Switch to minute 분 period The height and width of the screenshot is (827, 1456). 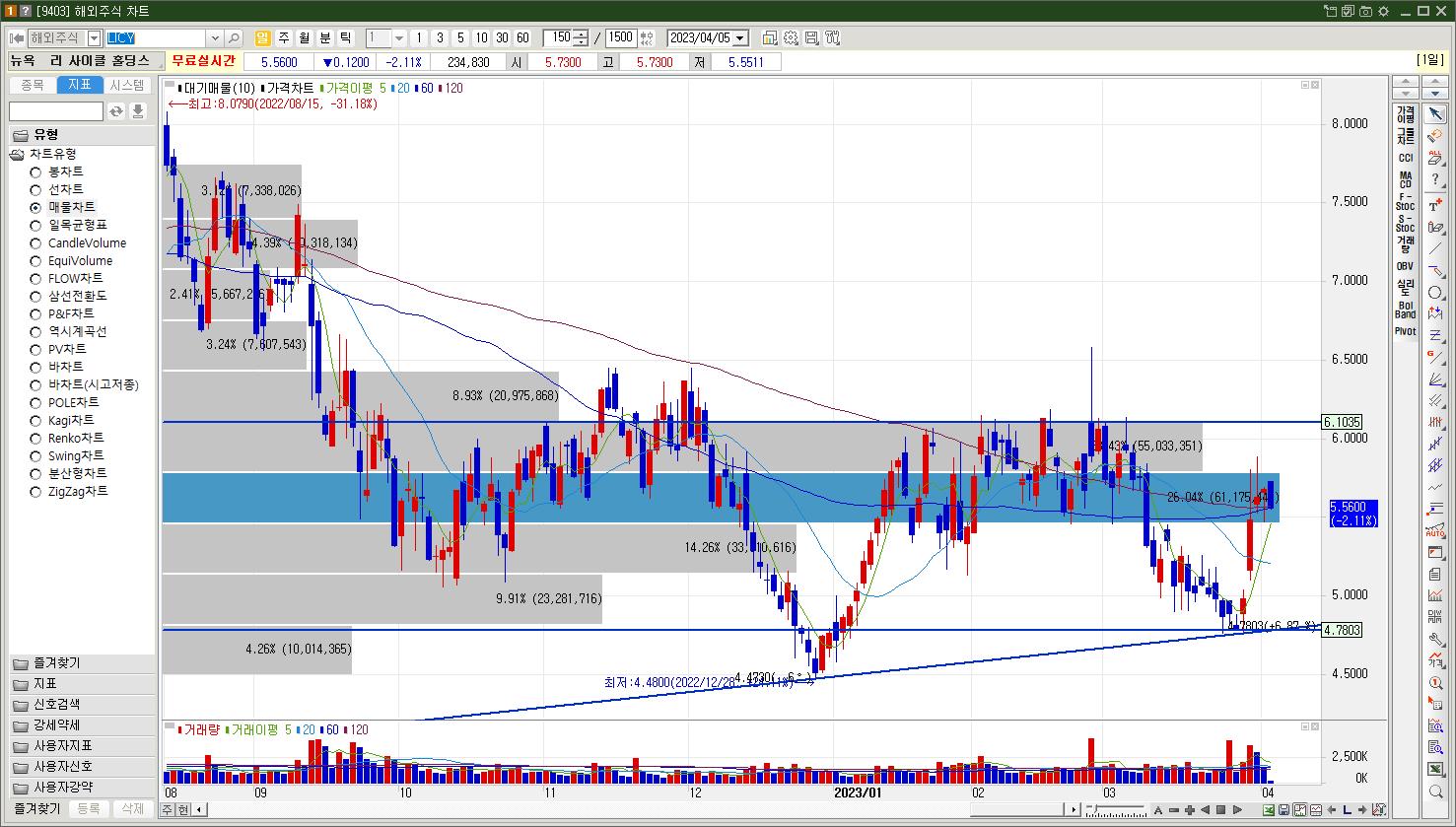click(325, 37)
